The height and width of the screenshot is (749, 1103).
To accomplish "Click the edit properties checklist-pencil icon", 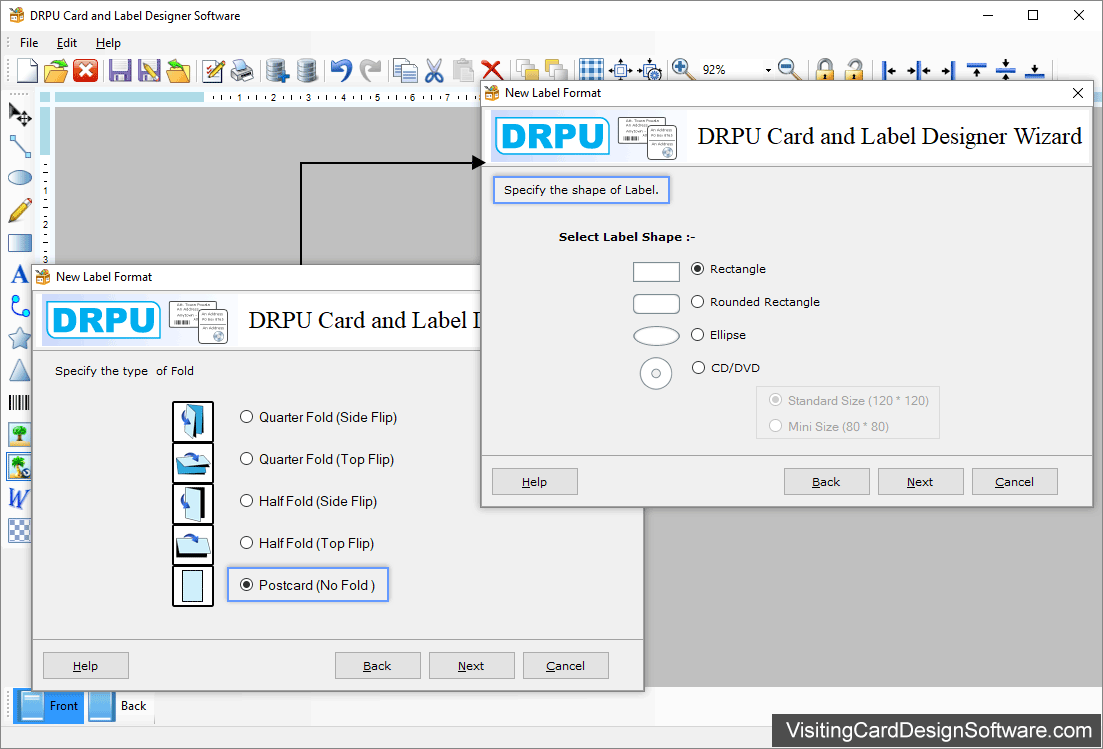I will click(x=213, y=70).
